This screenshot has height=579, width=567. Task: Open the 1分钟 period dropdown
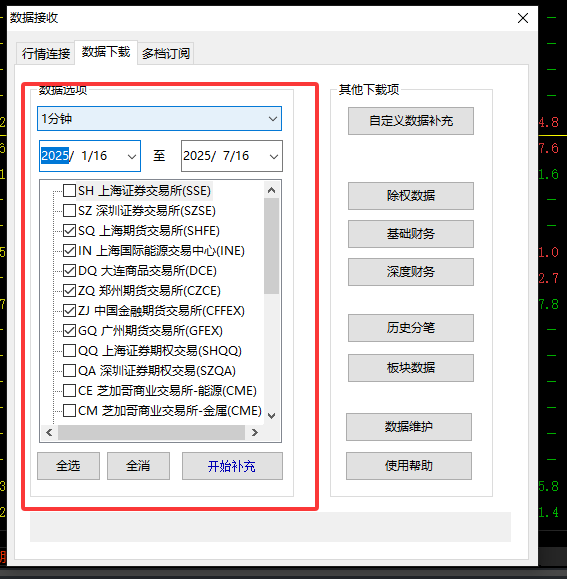click(x=159, y=119)
